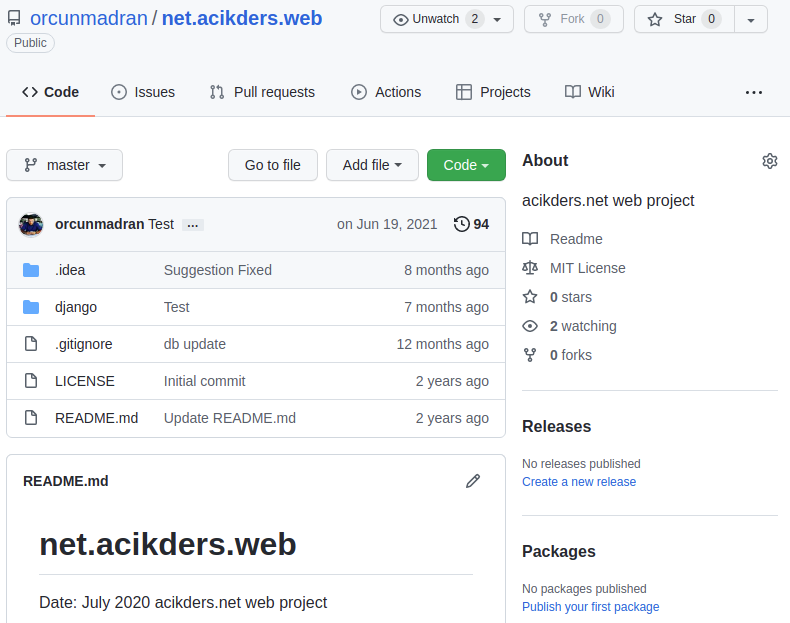
Task: Click the Actions tab play icon
Action: 359,92
